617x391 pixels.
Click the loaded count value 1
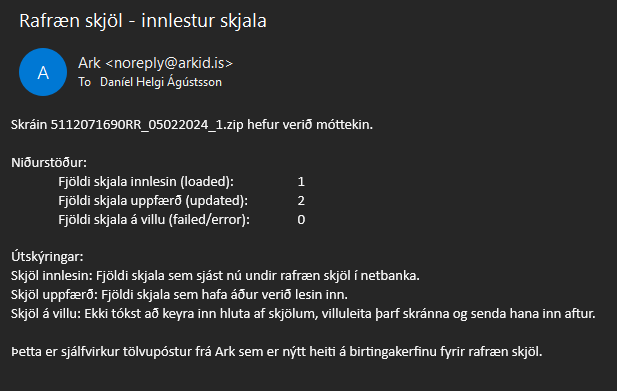tap(301, 181)
